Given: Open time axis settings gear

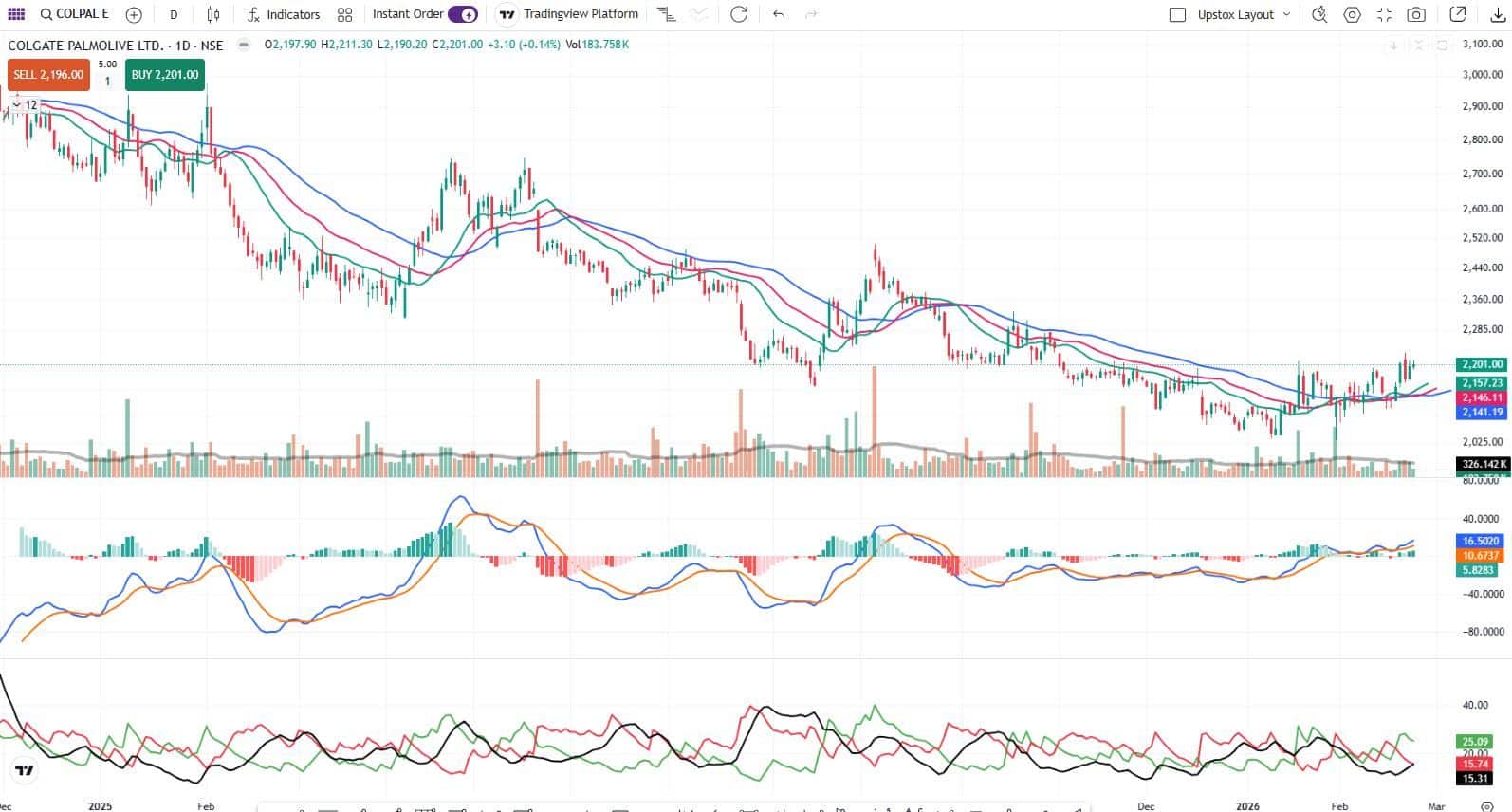Looking at the screenshot, I should (x=1487, y=806).
